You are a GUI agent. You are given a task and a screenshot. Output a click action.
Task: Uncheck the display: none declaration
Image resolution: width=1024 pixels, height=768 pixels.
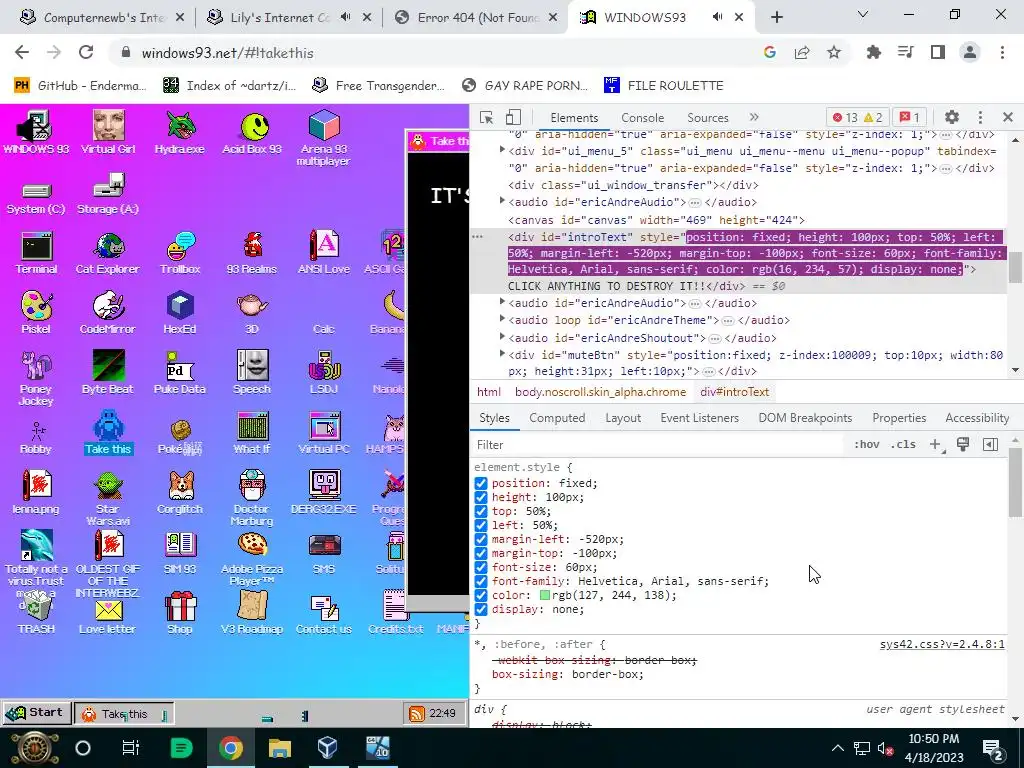(481, 609)
